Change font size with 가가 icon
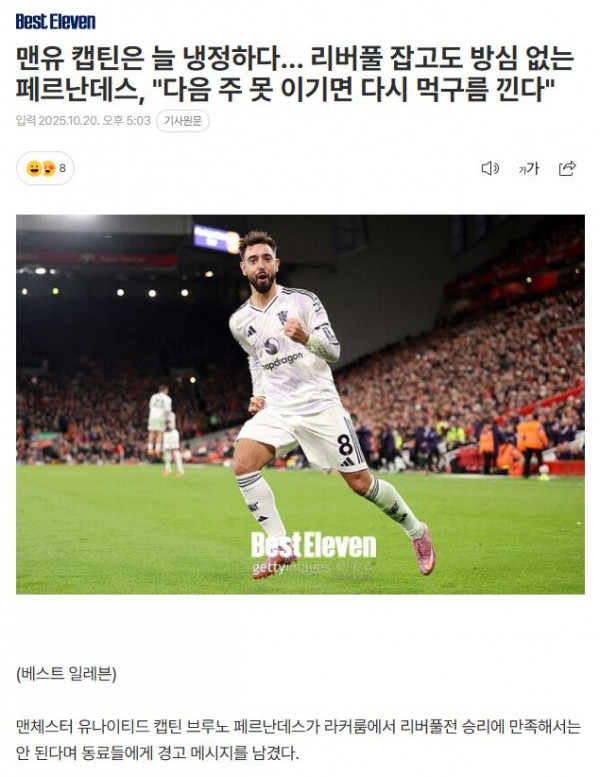 (x=528, y=168)
